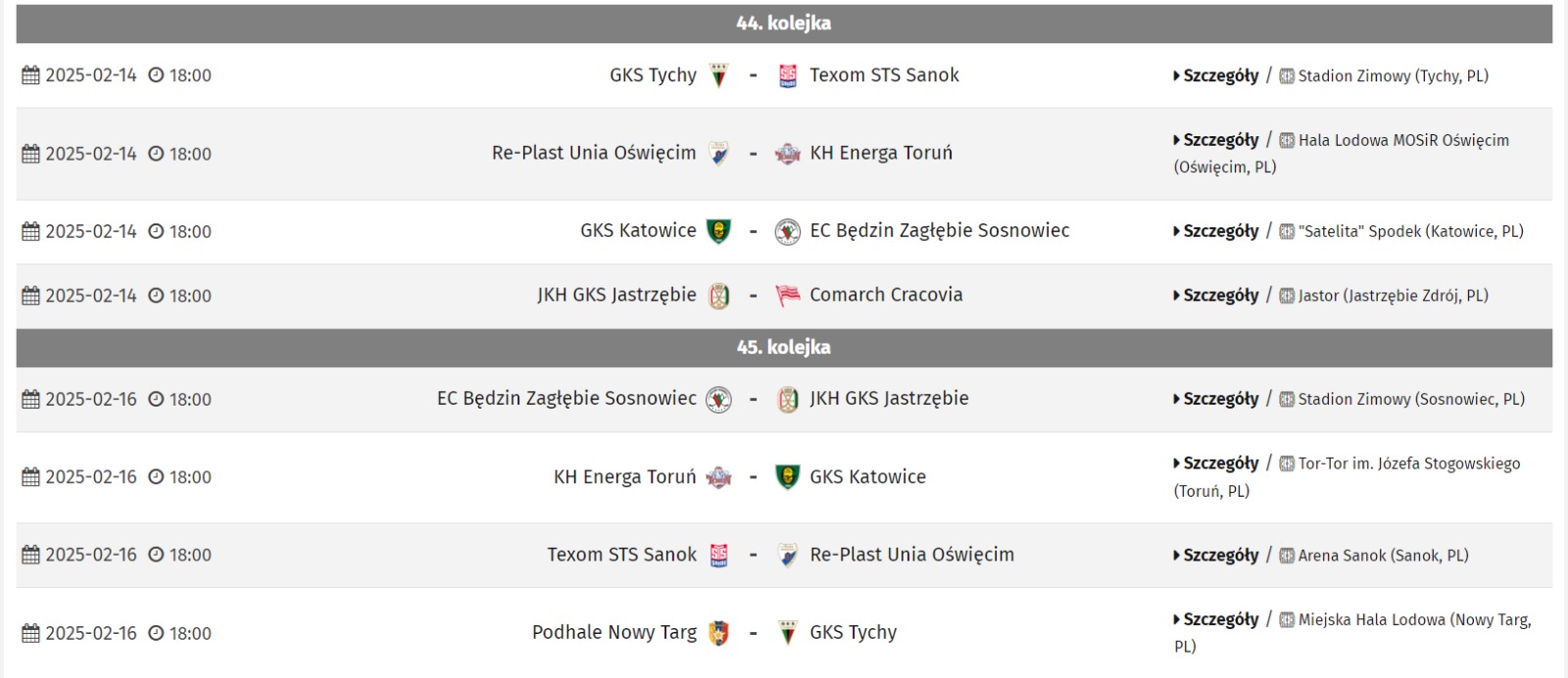
Task: Click the Texom STS Sanok logo in round 44
Action: (x=788, y=75)
